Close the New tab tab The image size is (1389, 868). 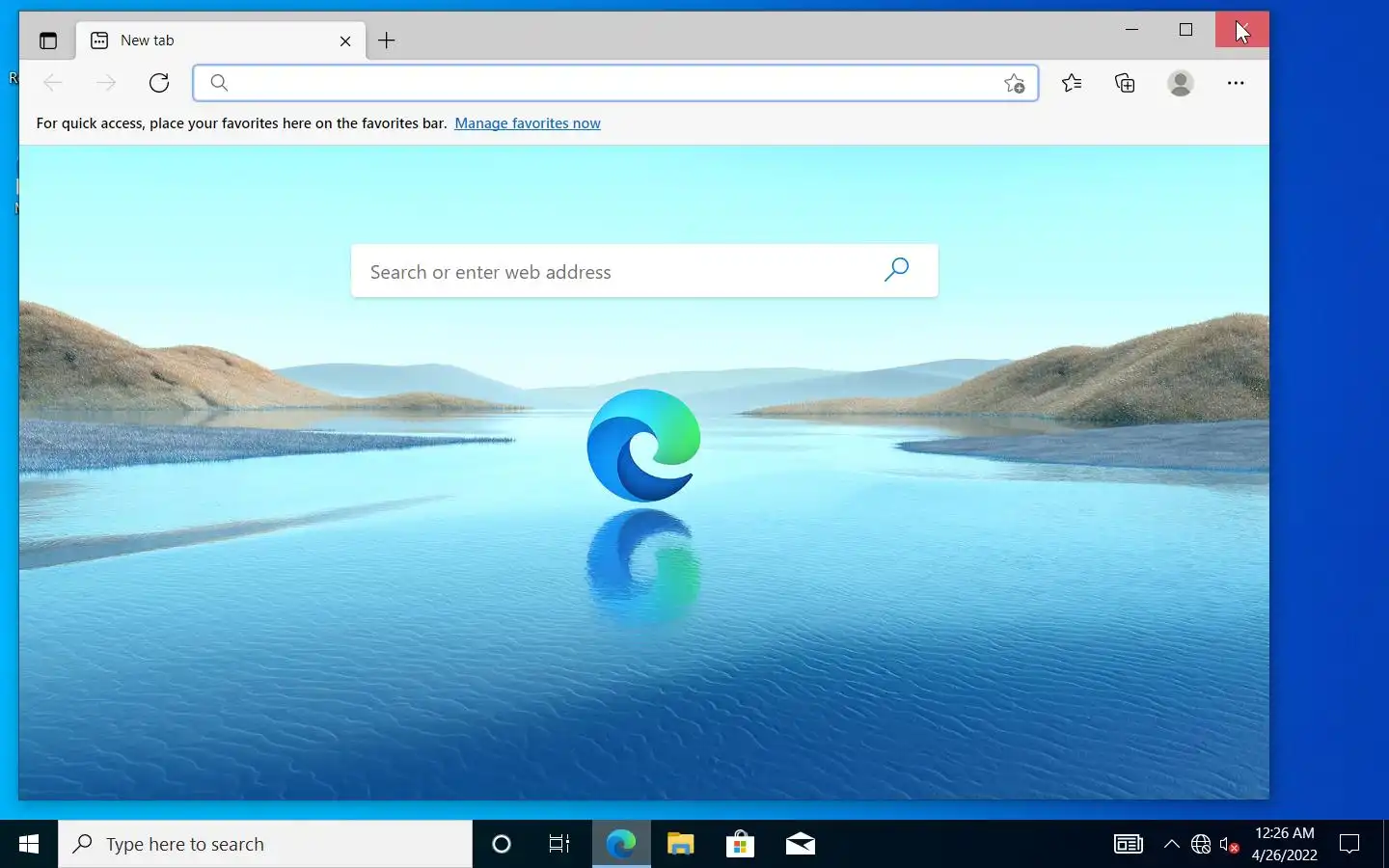[345, 41]
